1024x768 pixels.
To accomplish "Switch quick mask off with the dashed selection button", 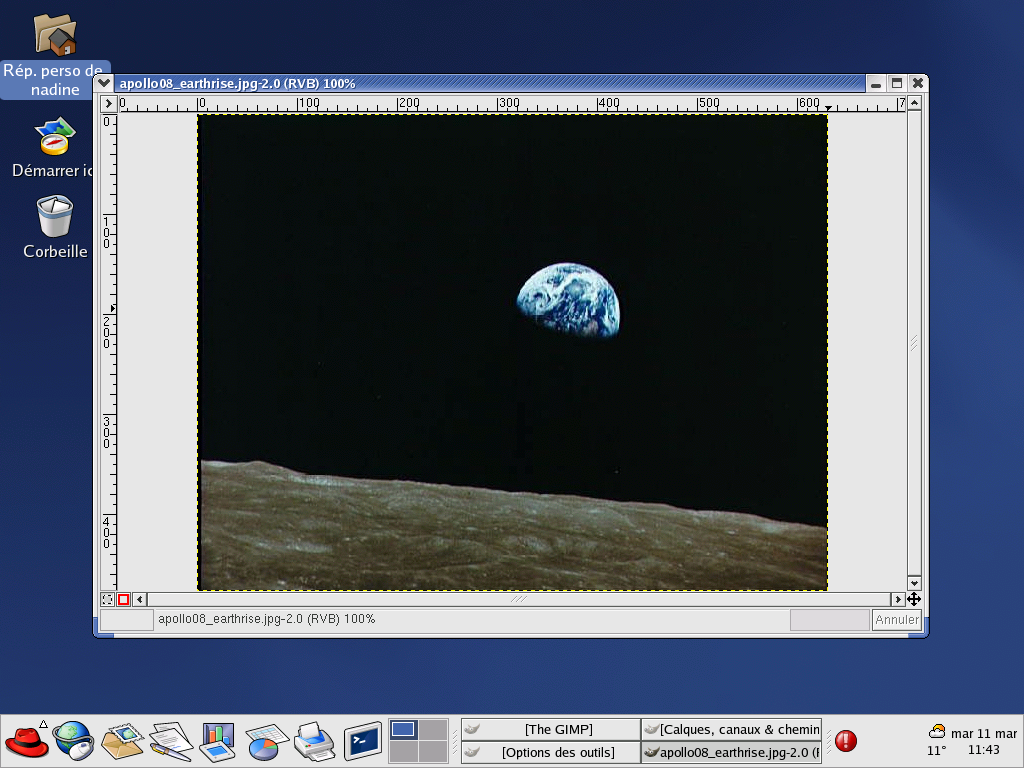I will coord(108,599).
